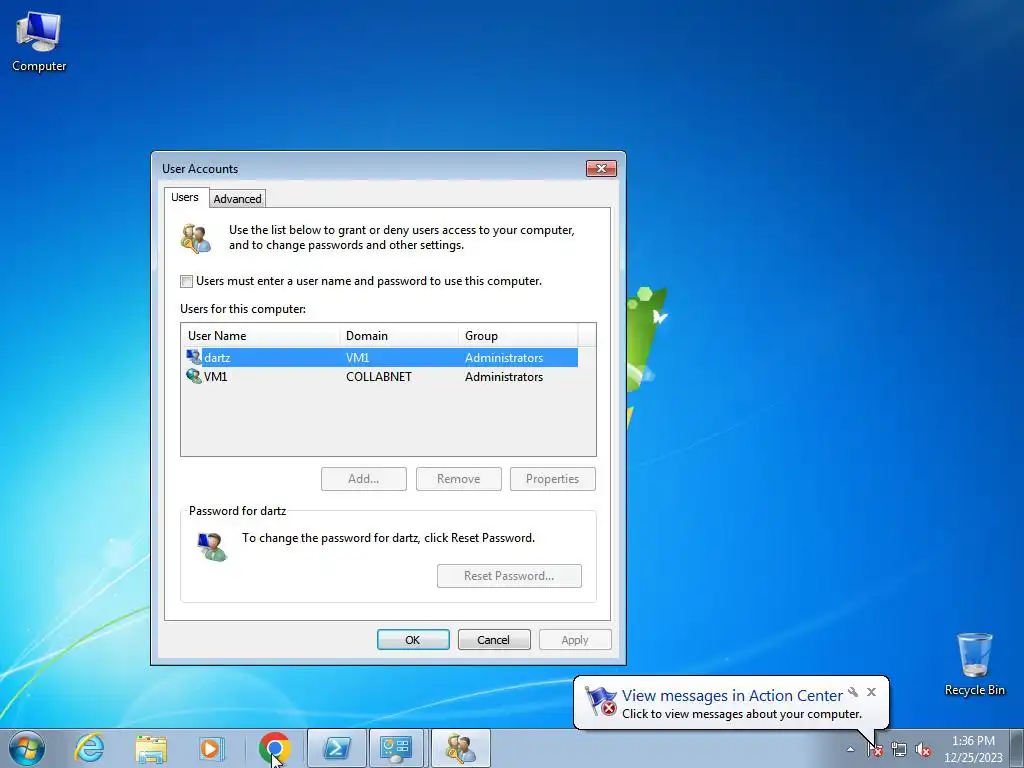Dismiss the Action Center balloon notification

[x=871, y=692]
